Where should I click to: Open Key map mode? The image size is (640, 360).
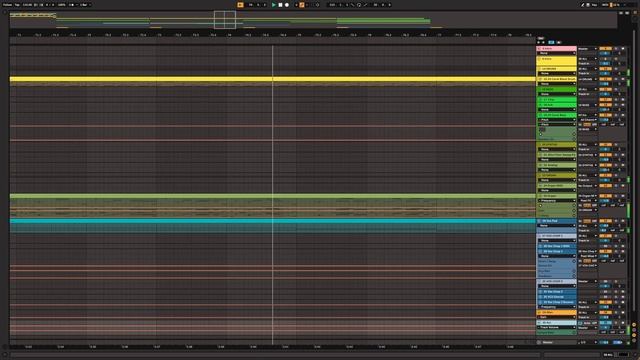coord(595,5)
